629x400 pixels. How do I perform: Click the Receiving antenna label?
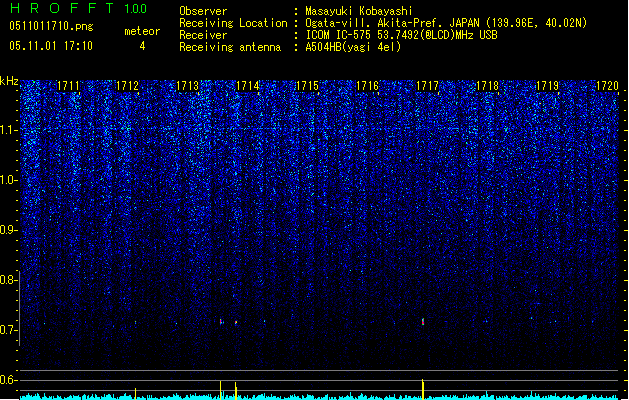click(x=230, y=47)
